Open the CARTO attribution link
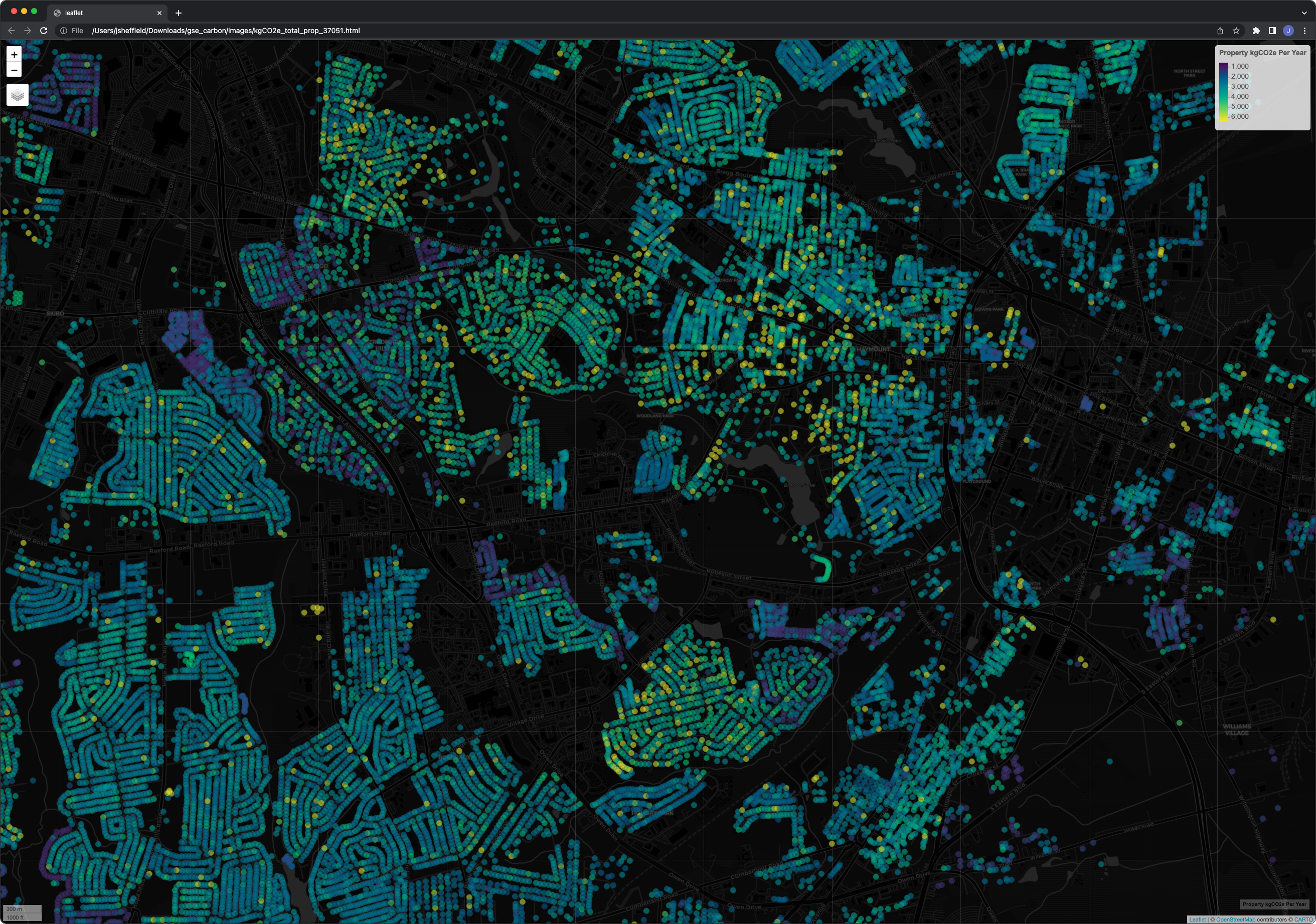1316x924 pixels. [1303, 919]
